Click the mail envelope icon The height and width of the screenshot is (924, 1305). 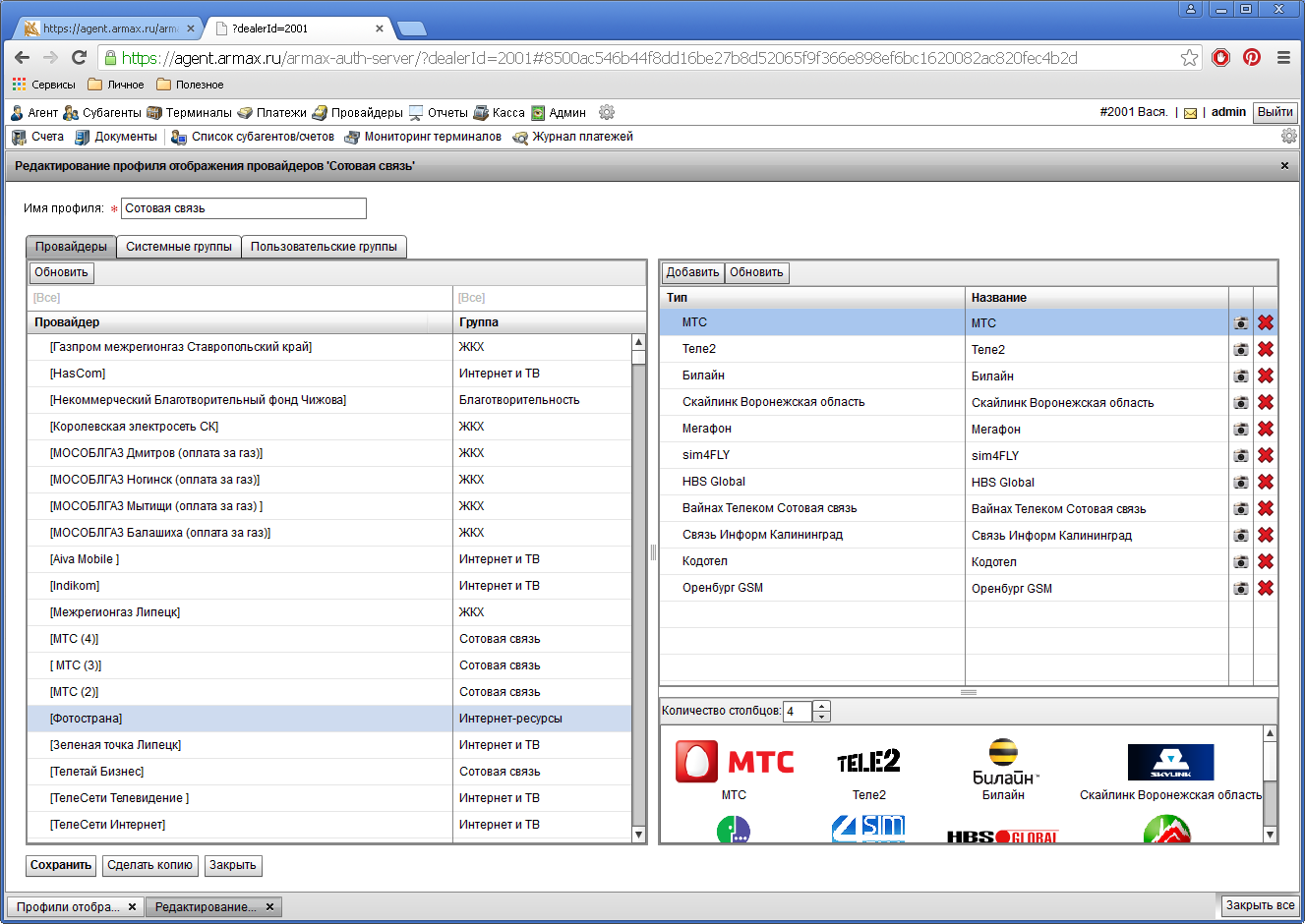[x=1190, y=113]
